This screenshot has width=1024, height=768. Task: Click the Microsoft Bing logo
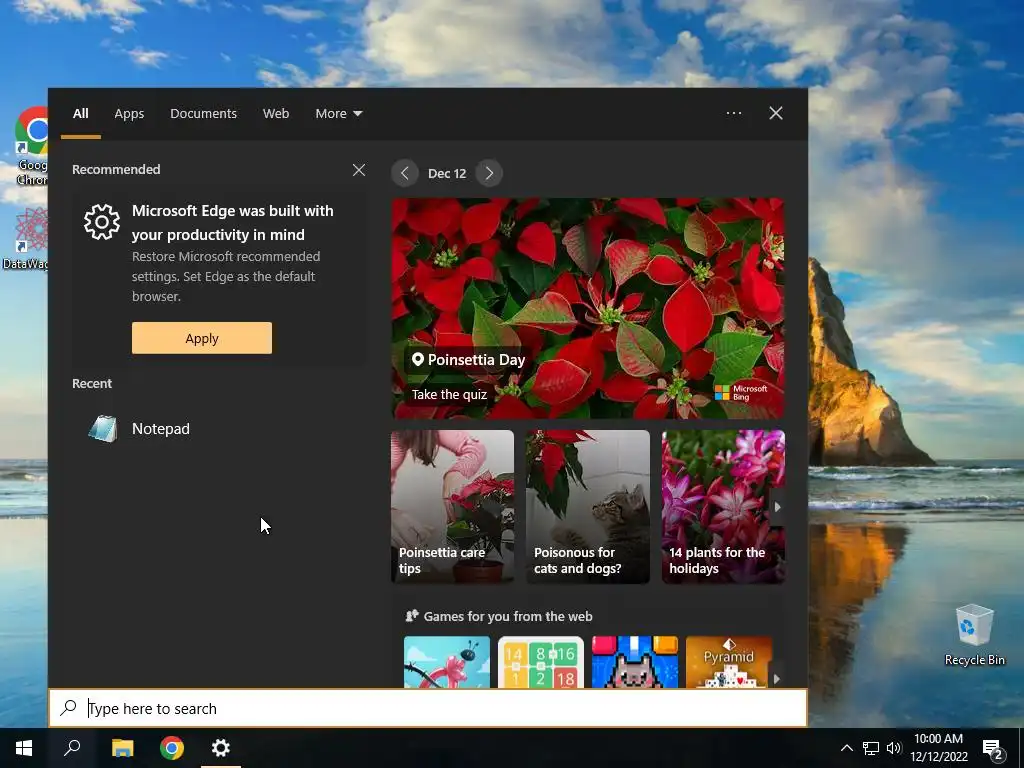(741, 392)
